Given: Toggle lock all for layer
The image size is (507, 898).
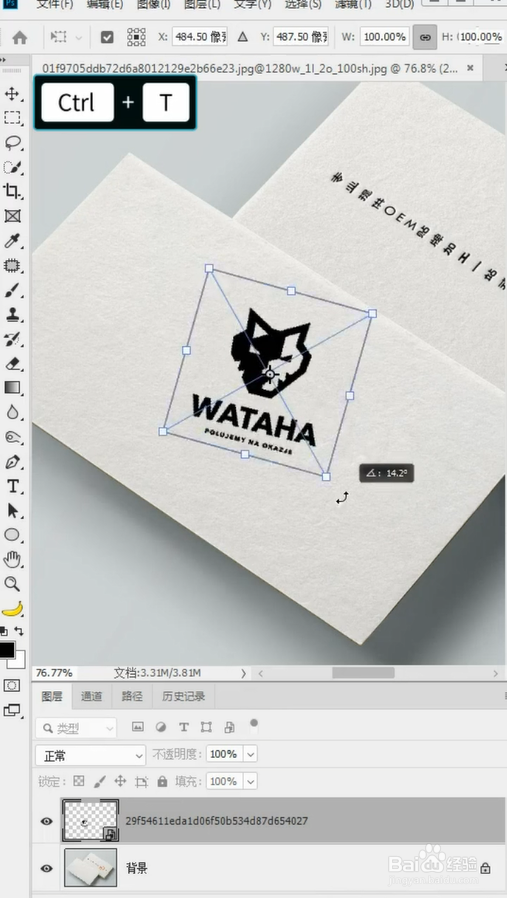Looking at the screenshot, I should tap(163, 781).
